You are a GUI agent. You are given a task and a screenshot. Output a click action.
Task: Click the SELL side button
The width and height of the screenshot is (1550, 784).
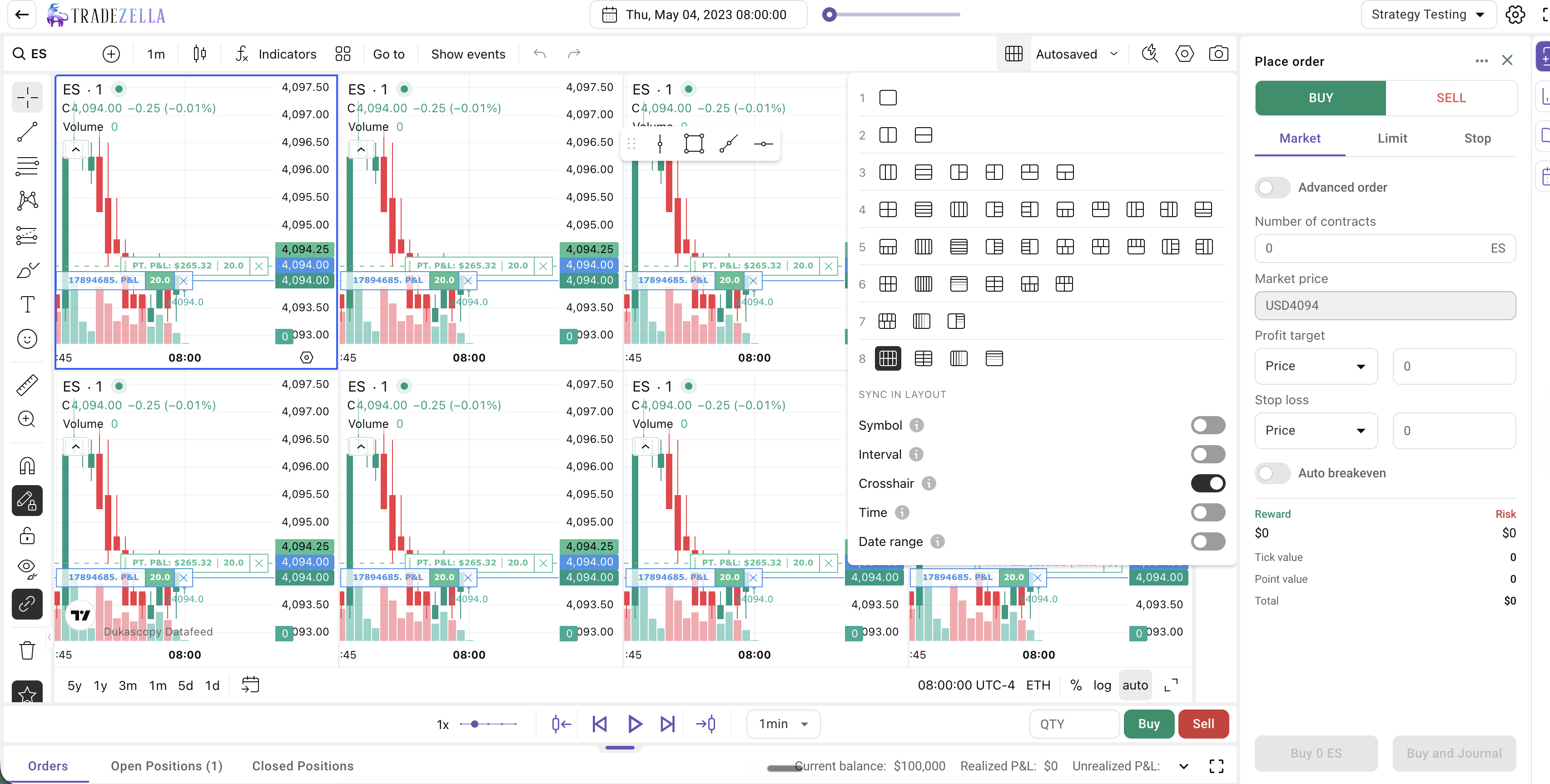(1451, 98)
